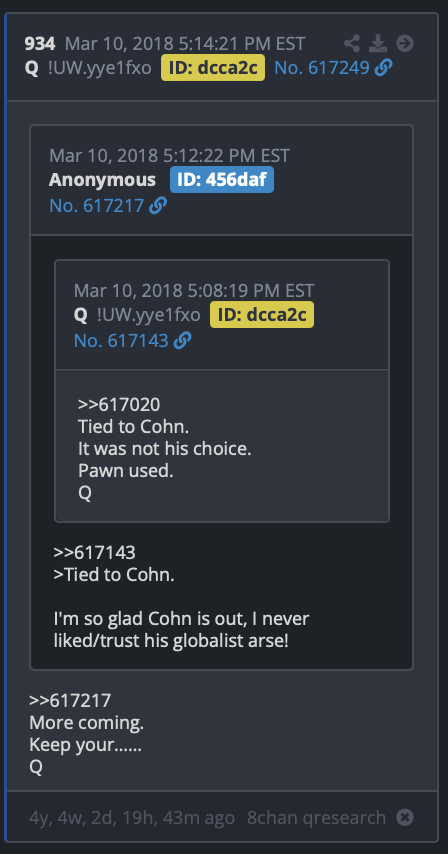Select the post number 934

pyautogui.click(x=40, y=43)
